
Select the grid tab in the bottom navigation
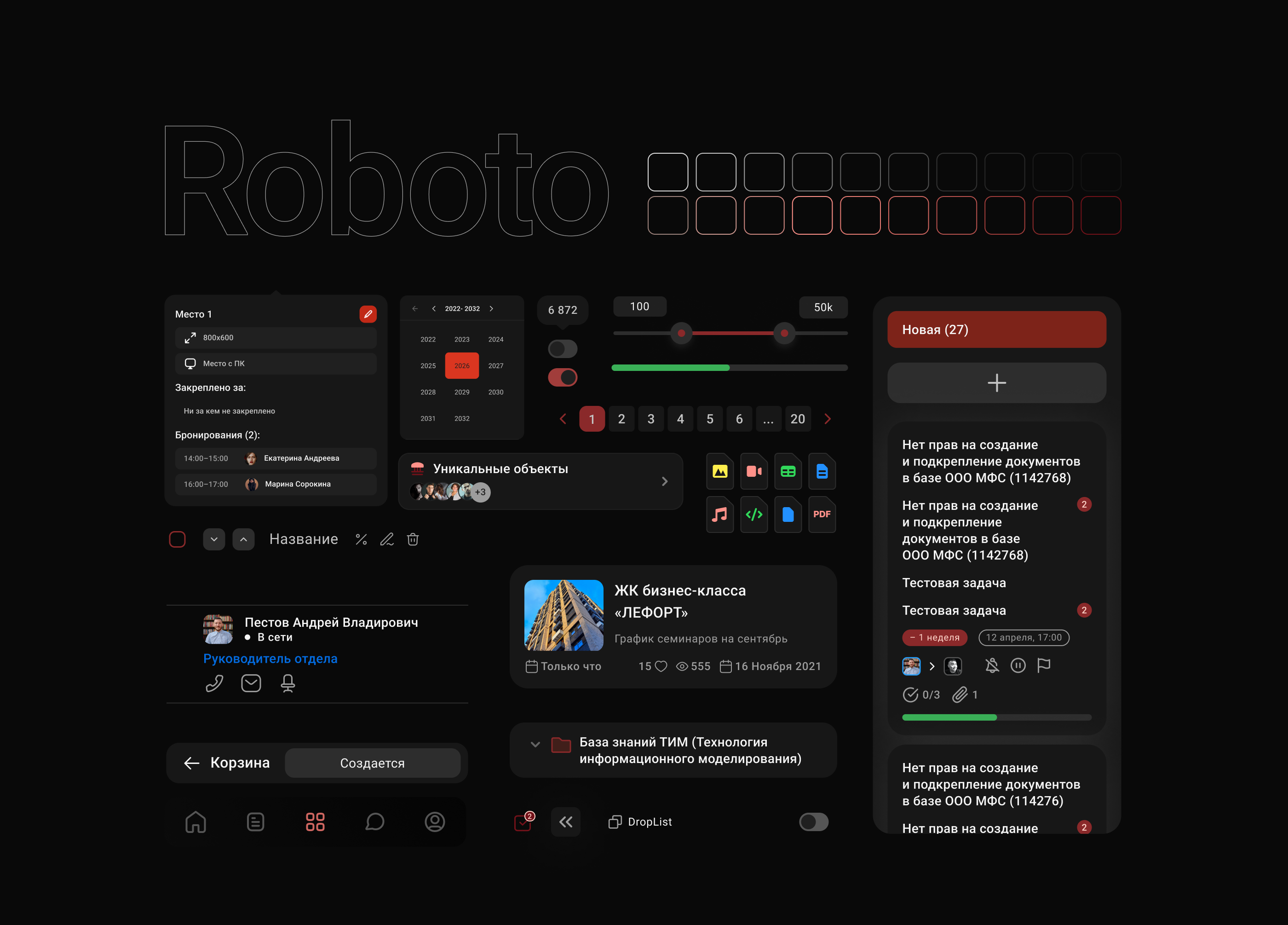coord(315,821)
